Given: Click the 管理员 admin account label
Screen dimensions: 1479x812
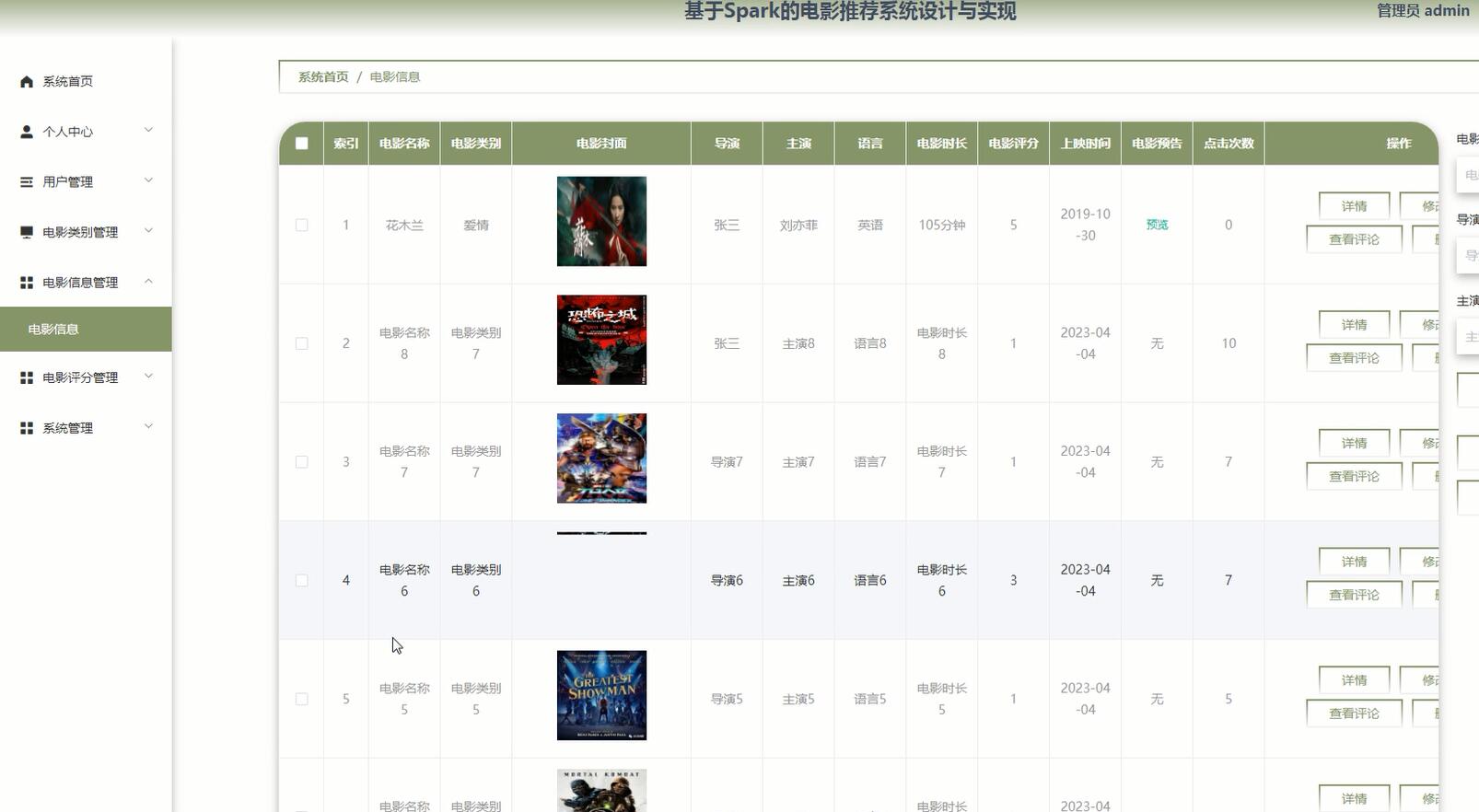Looking at the screenshot, I should 1423,11.
